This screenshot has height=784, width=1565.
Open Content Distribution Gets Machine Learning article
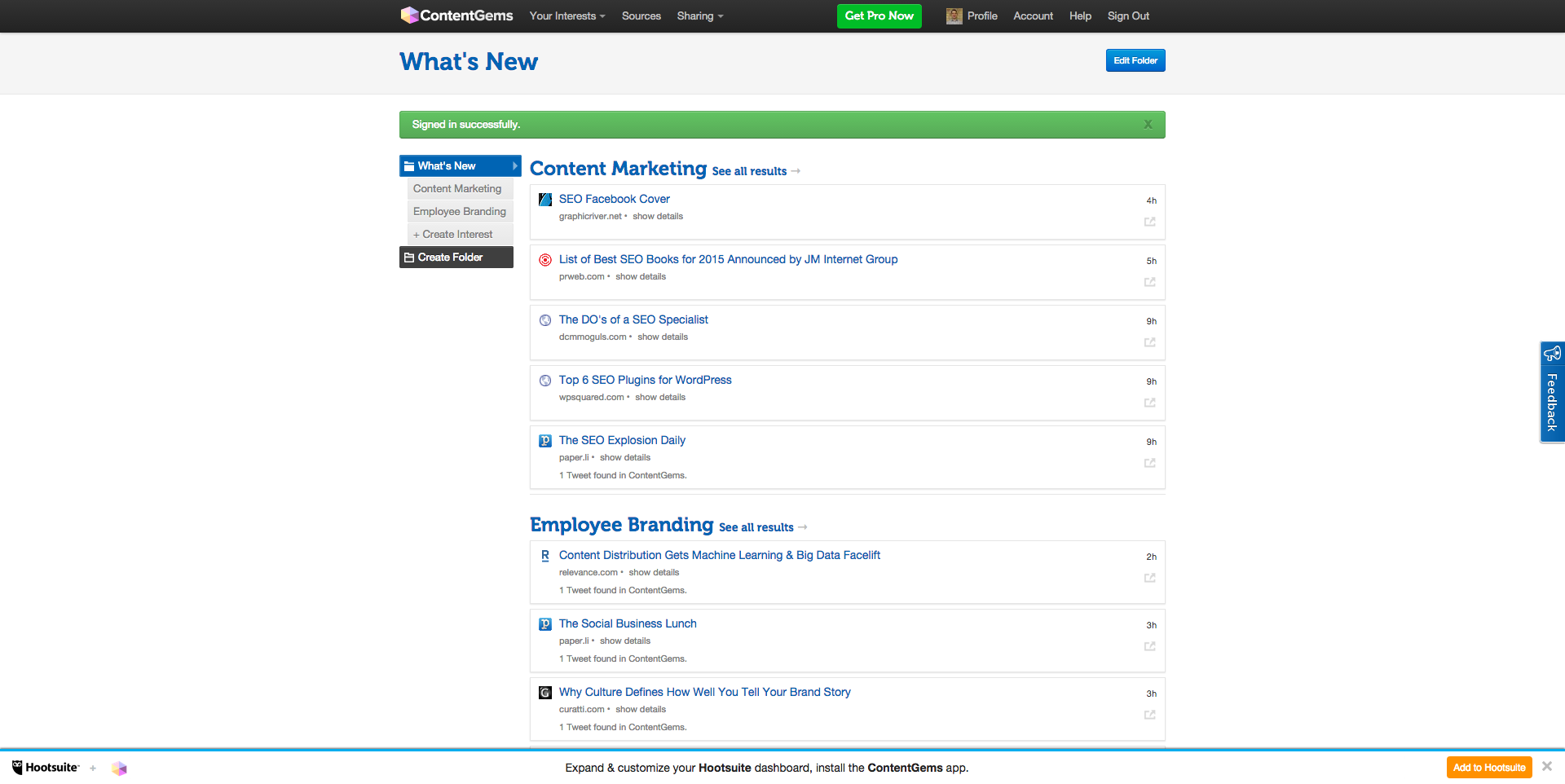tap(719, 555)
